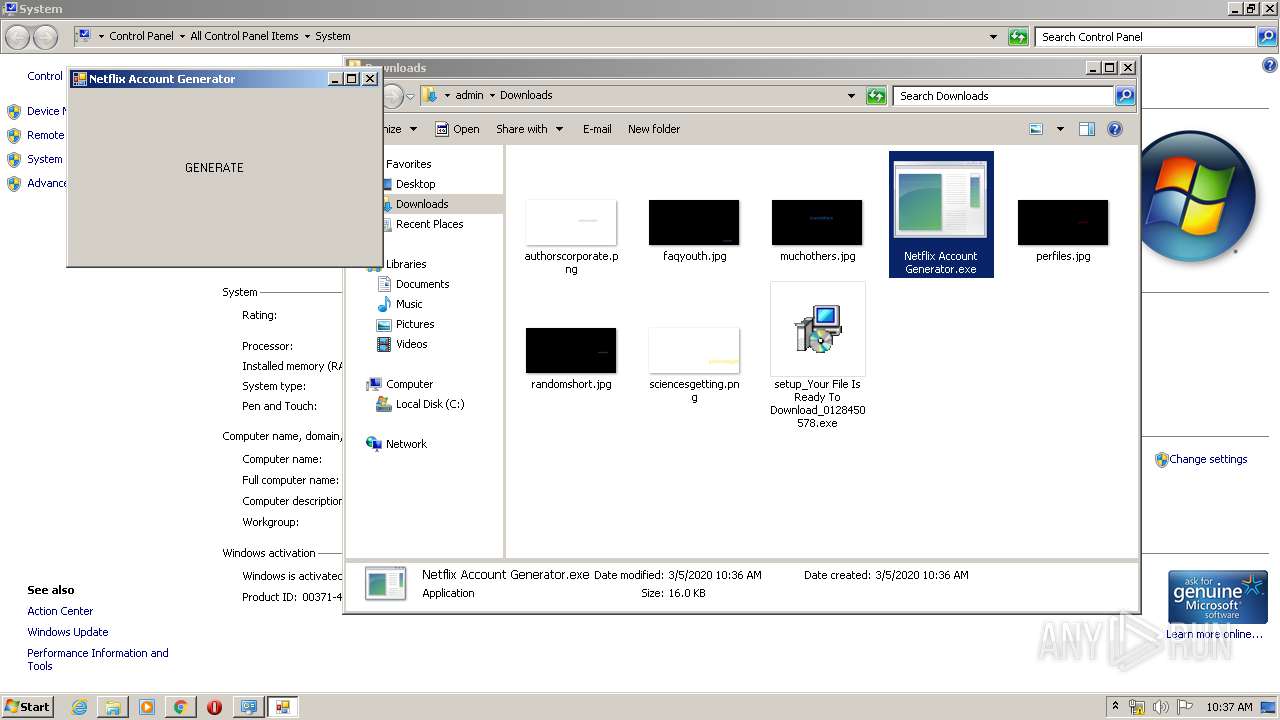Select the setup_Your File Is Ready installer icon
This screenshot has width=1280, height=720.
tap(818, 329)
